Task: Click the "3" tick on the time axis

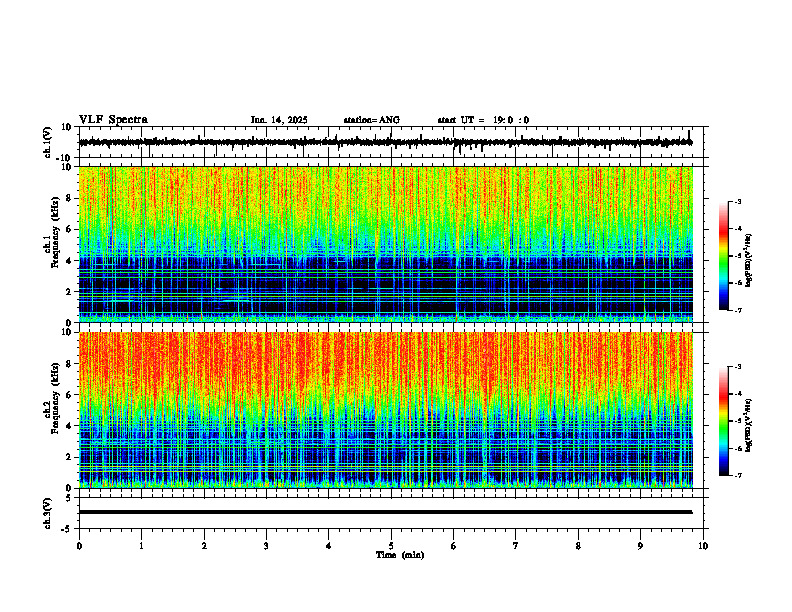Action: 266,546
